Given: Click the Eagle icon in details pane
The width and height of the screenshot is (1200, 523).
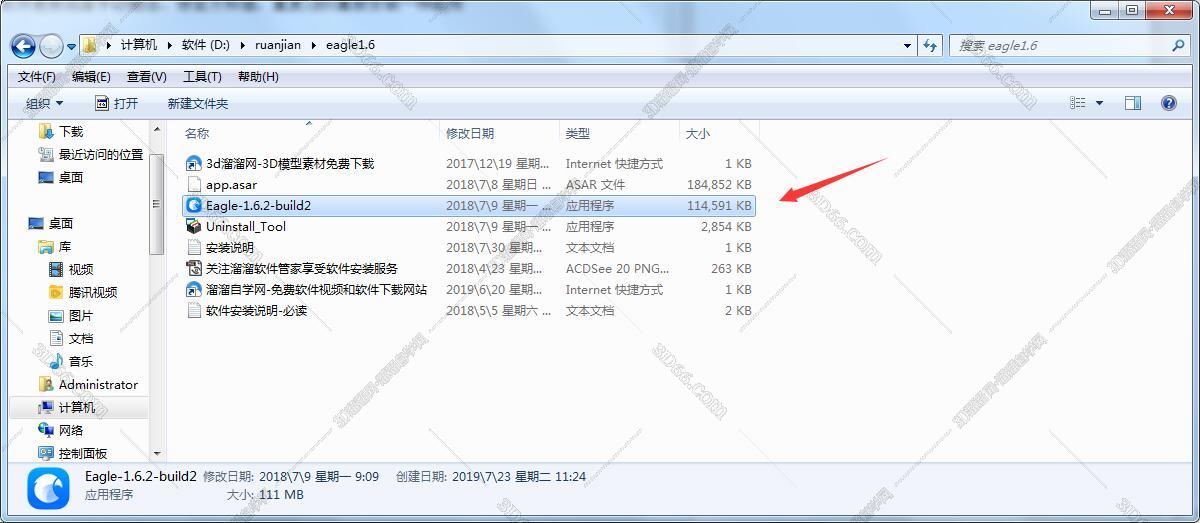Looking at the screenshot, I should coord(49,489).
